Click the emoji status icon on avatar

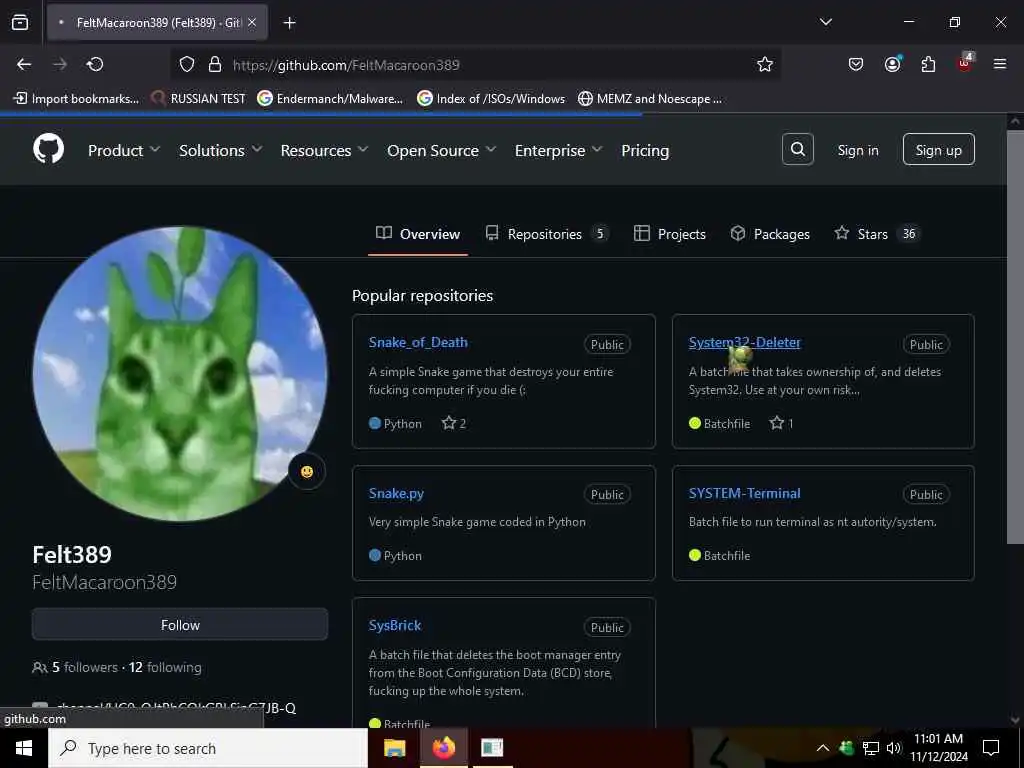[307, 472]
